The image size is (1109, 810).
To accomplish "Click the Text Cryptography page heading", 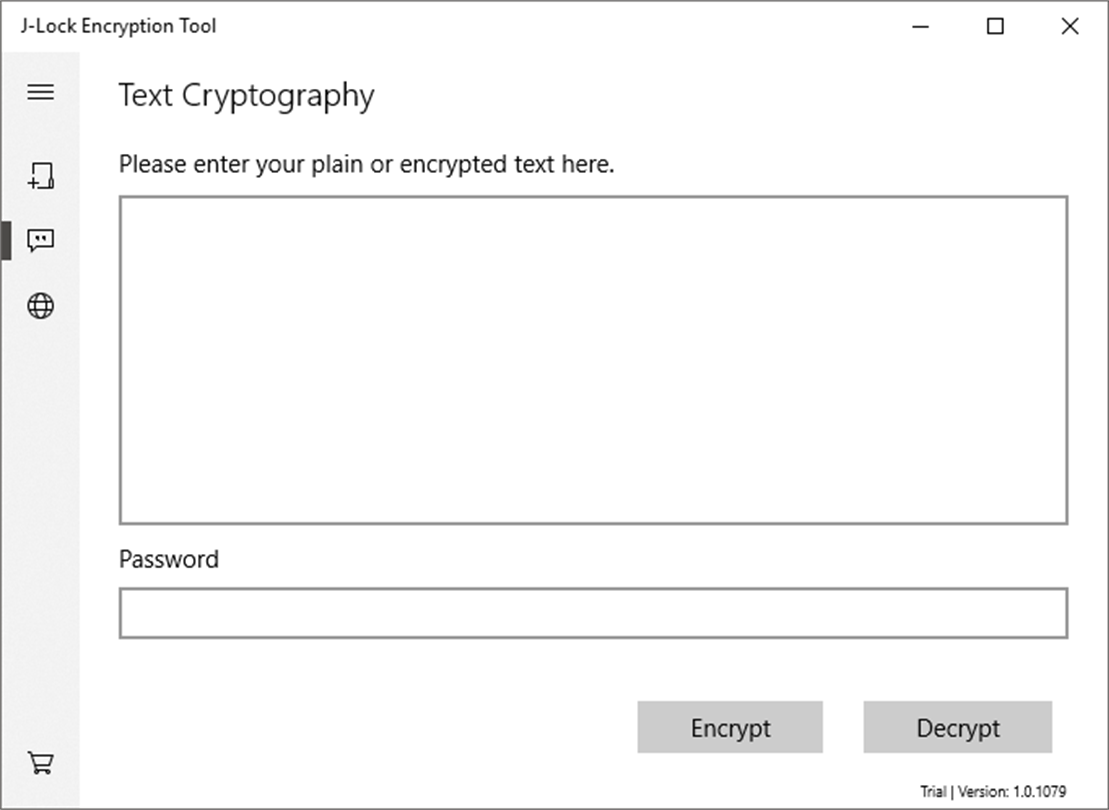I will point(246,96).
